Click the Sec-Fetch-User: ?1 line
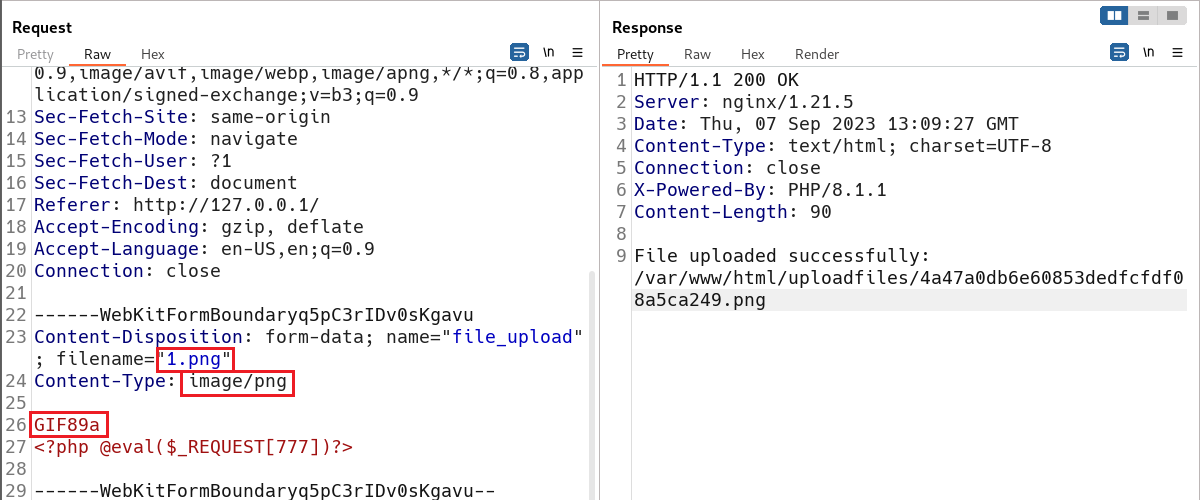This screenshot has height=500, width=1200. (133, 161)
